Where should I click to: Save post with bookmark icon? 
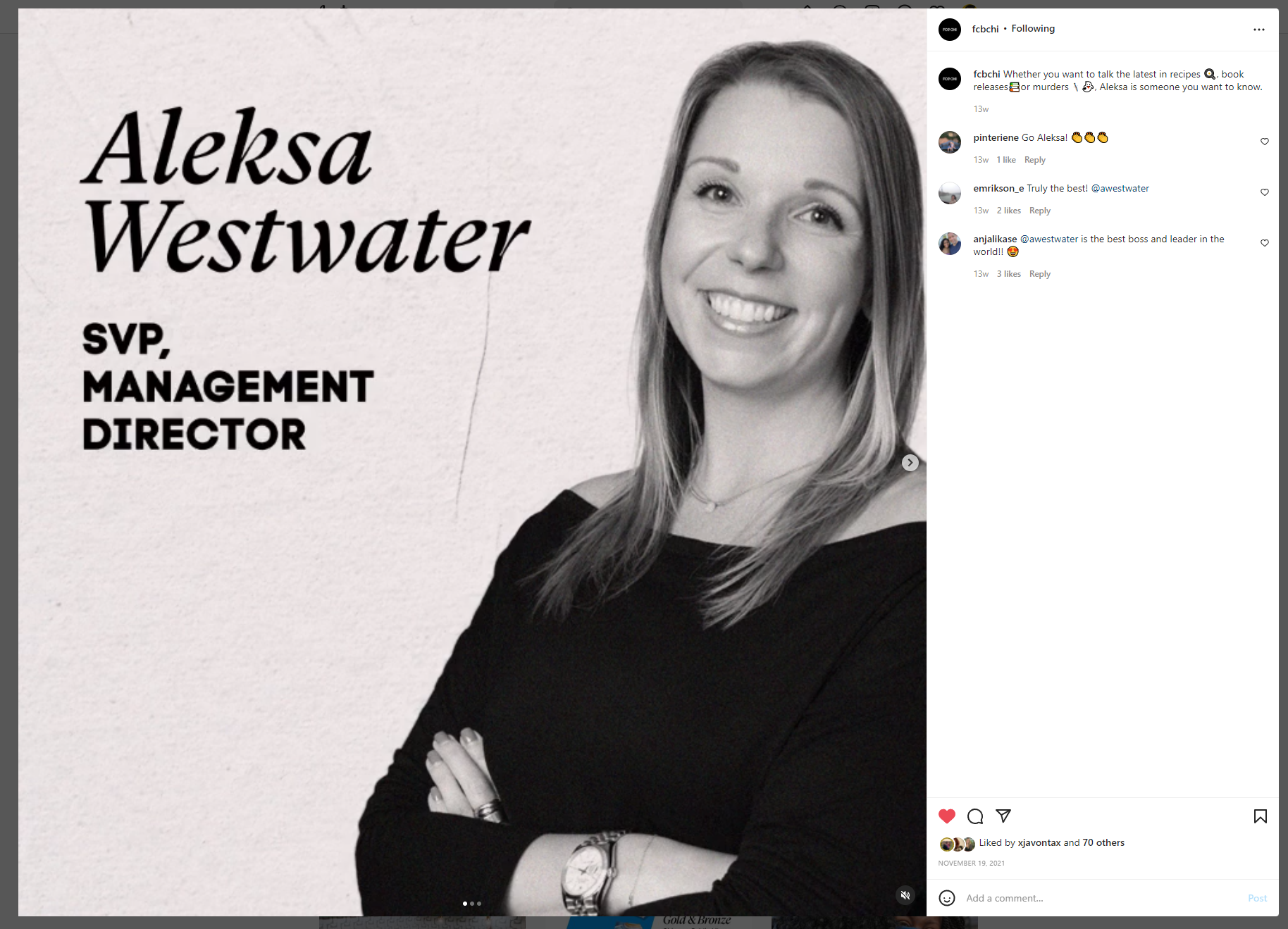coord(1261,816)
